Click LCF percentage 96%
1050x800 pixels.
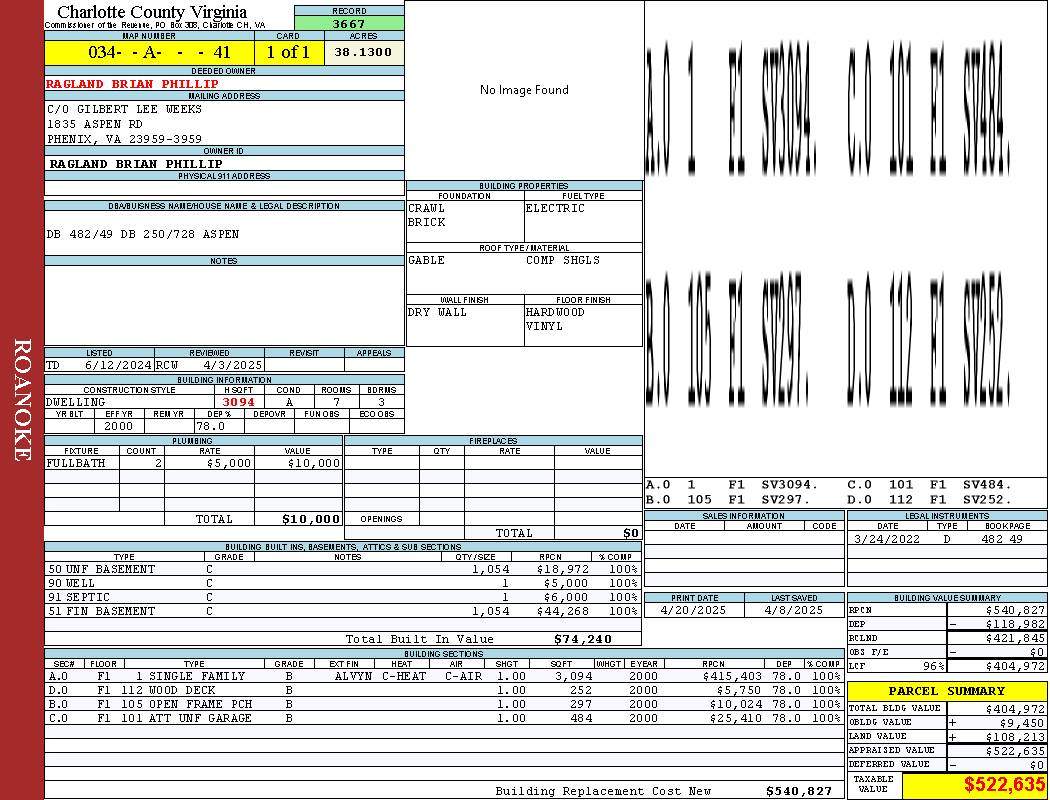coord(933,666)
